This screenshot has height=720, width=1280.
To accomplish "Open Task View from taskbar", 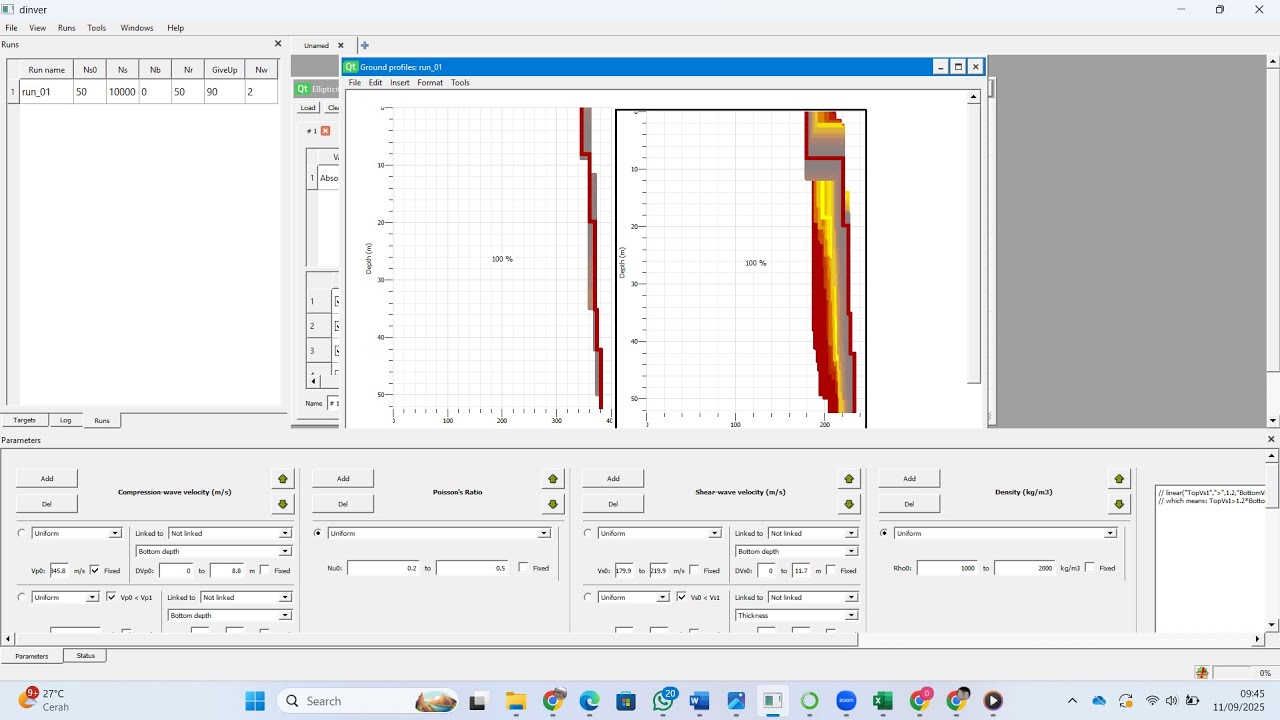I will tap(478, 701).
